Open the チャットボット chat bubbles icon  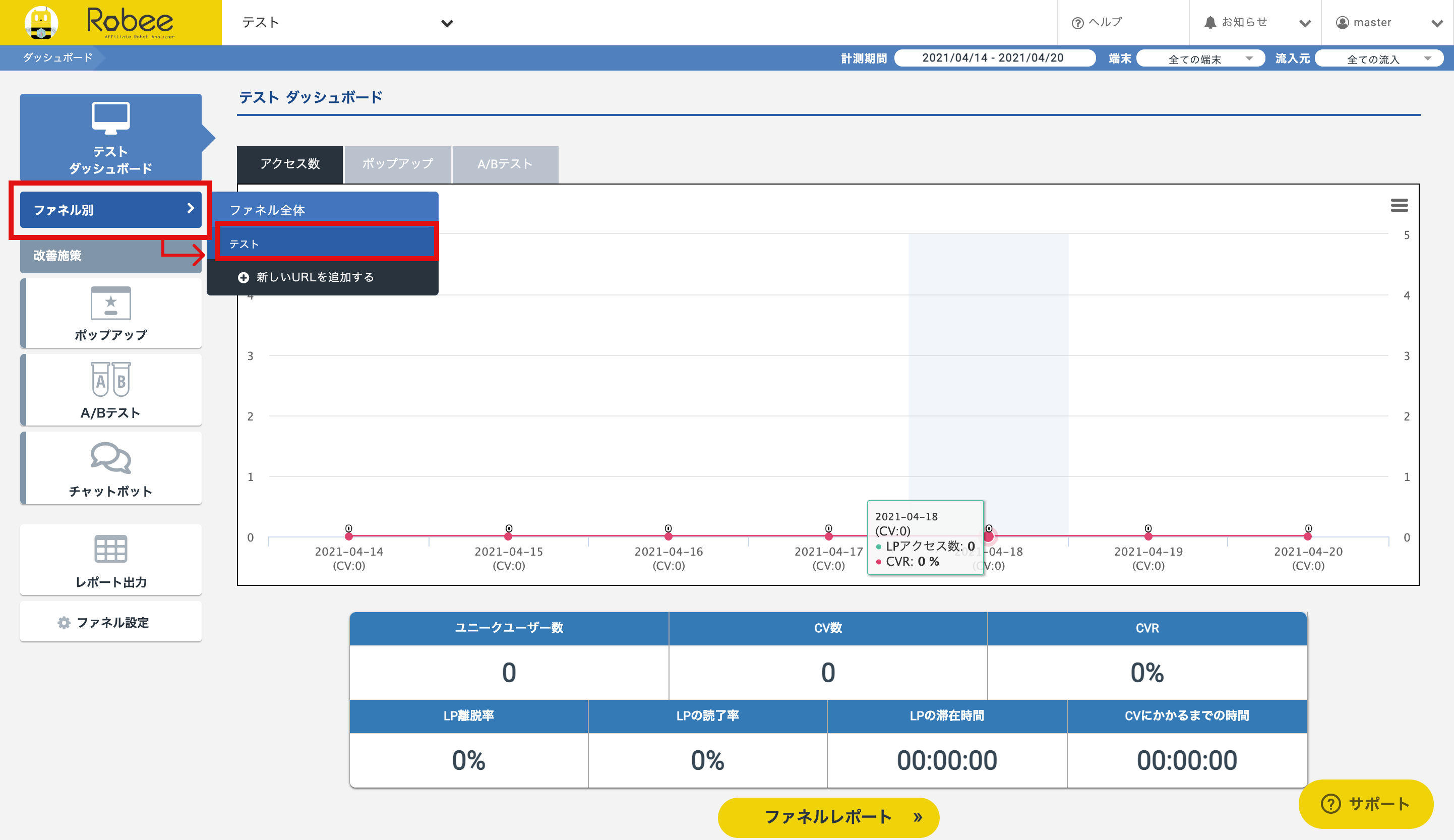[x=111, y=458]
